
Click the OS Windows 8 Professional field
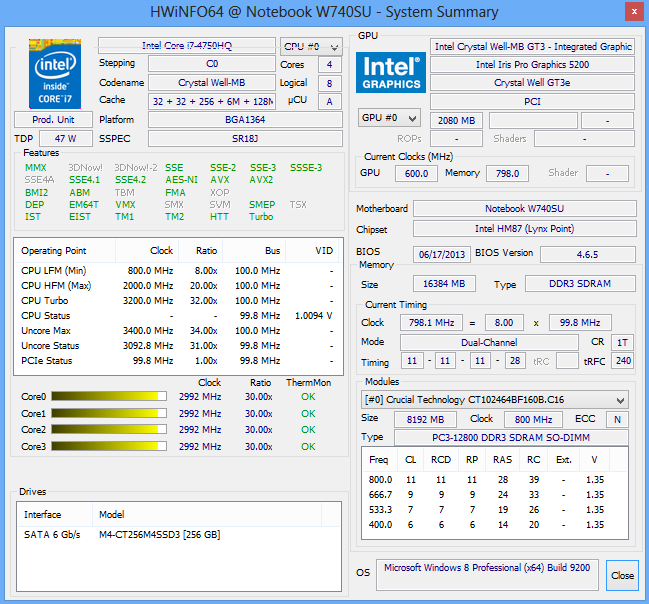click(487, 575)
